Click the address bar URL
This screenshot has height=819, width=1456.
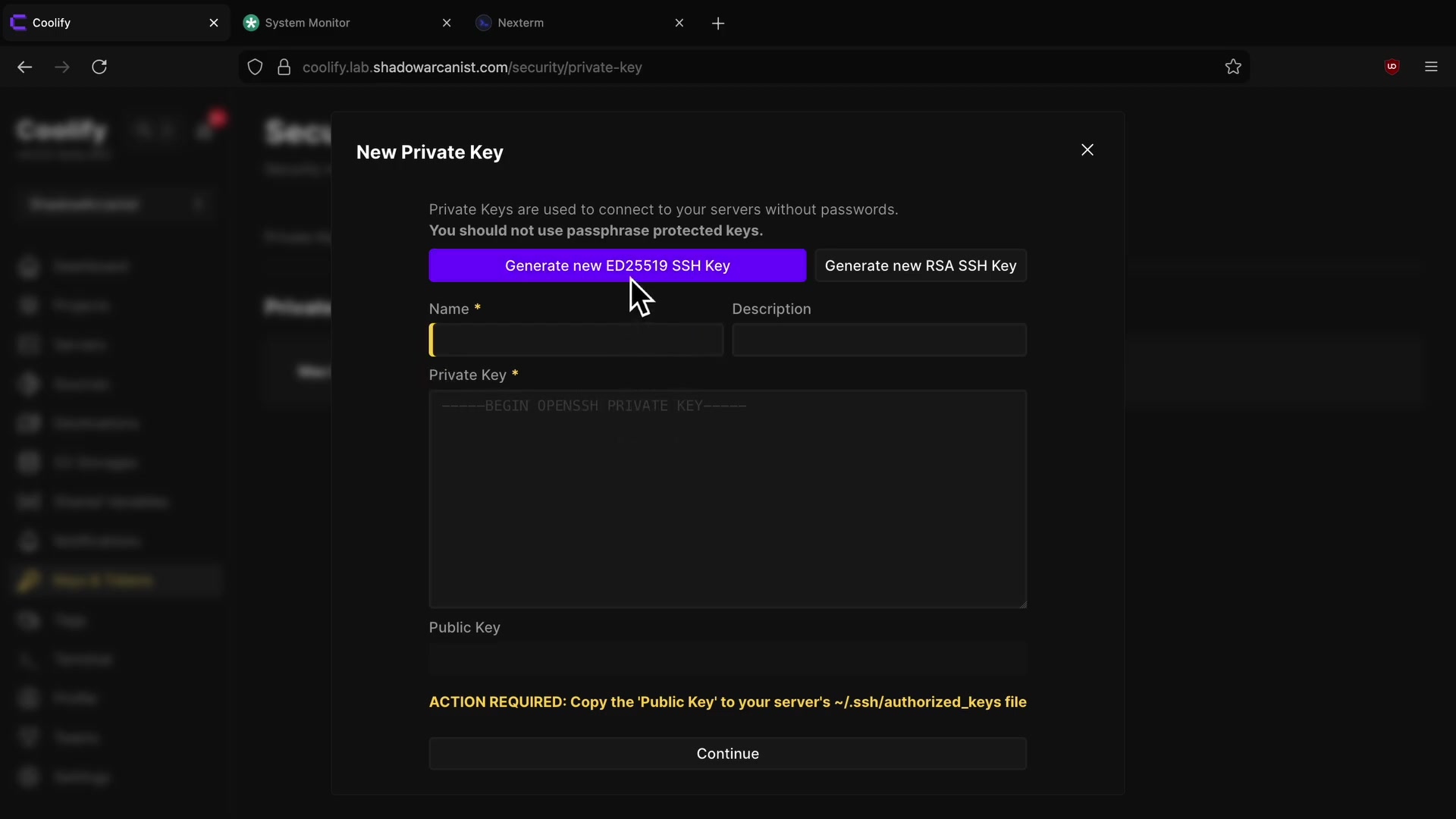[x=472, y=67]
